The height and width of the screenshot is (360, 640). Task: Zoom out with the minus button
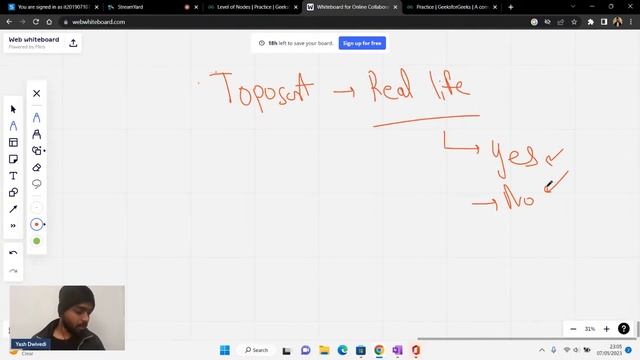tap(573, 329)
